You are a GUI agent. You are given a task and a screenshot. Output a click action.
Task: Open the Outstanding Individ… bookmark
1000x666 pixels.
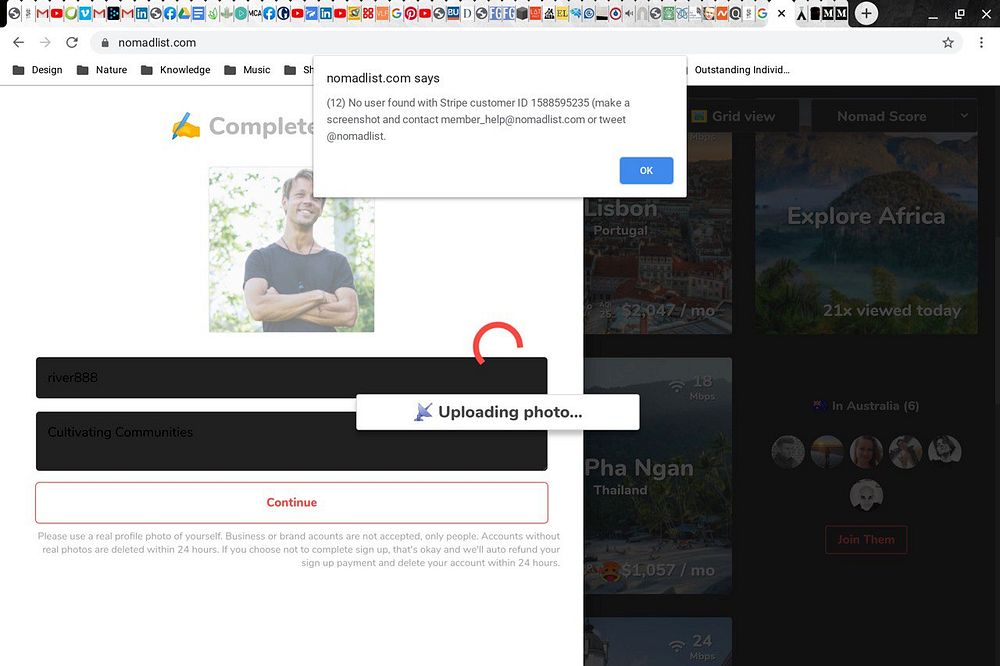click(742, 70)
